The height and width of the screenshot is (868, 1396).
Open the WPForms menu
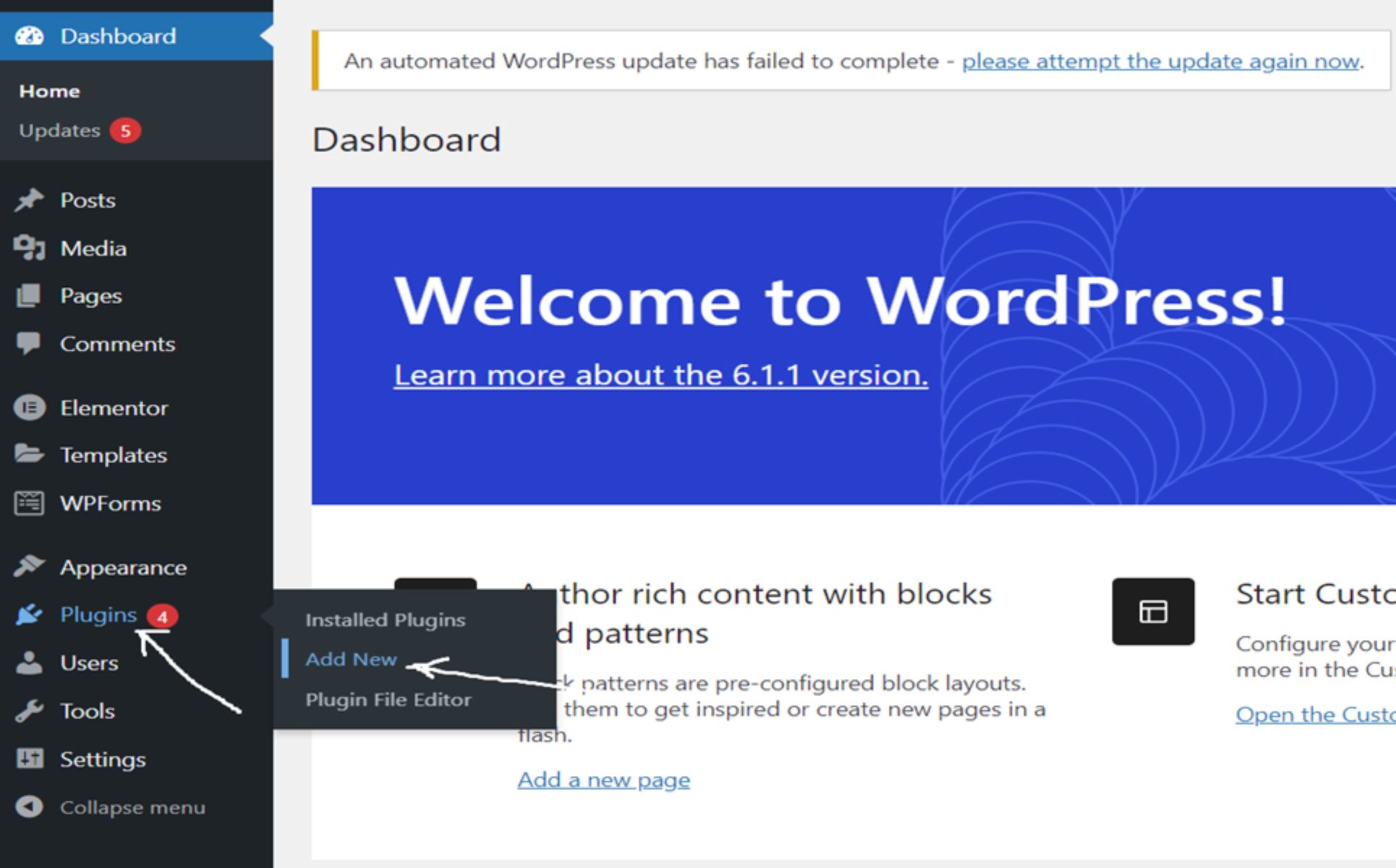tap(137, 503)
